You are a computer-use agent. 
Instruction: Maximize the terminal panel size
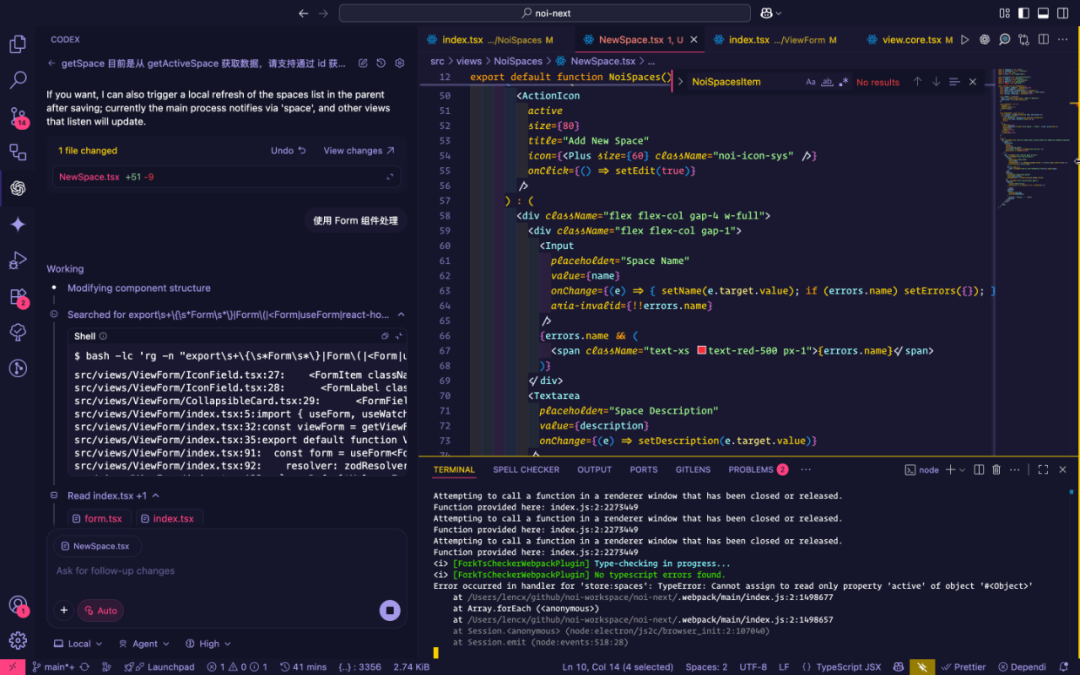tap(1043, 470)
